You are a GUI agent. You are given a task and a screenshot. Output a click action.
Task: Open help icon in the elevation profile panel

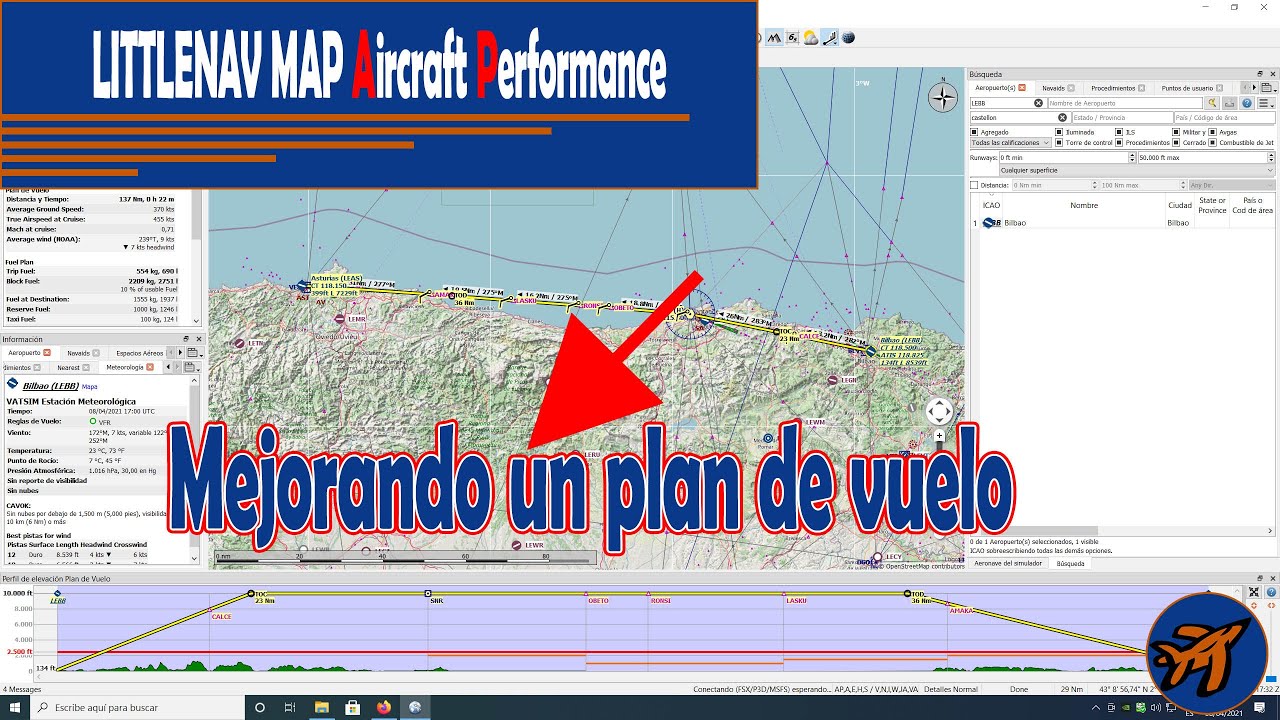tap(1271, 592)
